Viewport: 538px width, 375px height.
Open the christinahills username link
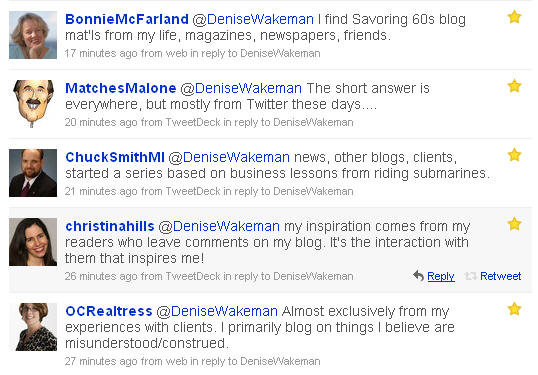click(110, 226)
